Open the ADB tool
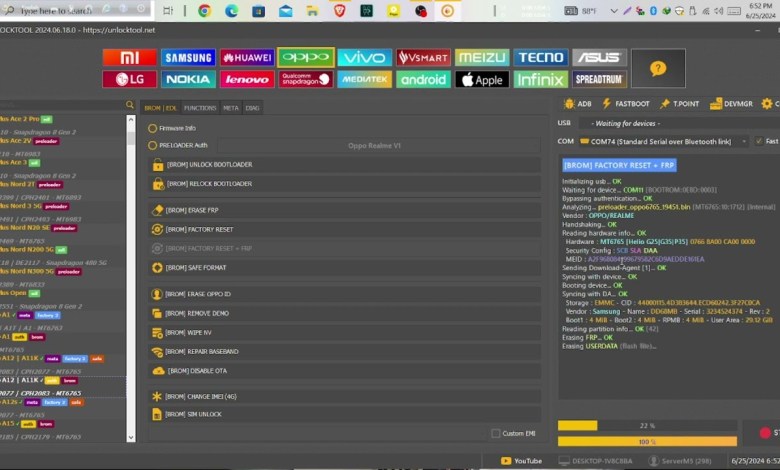The image size is (780, 470). coord(578,103)
